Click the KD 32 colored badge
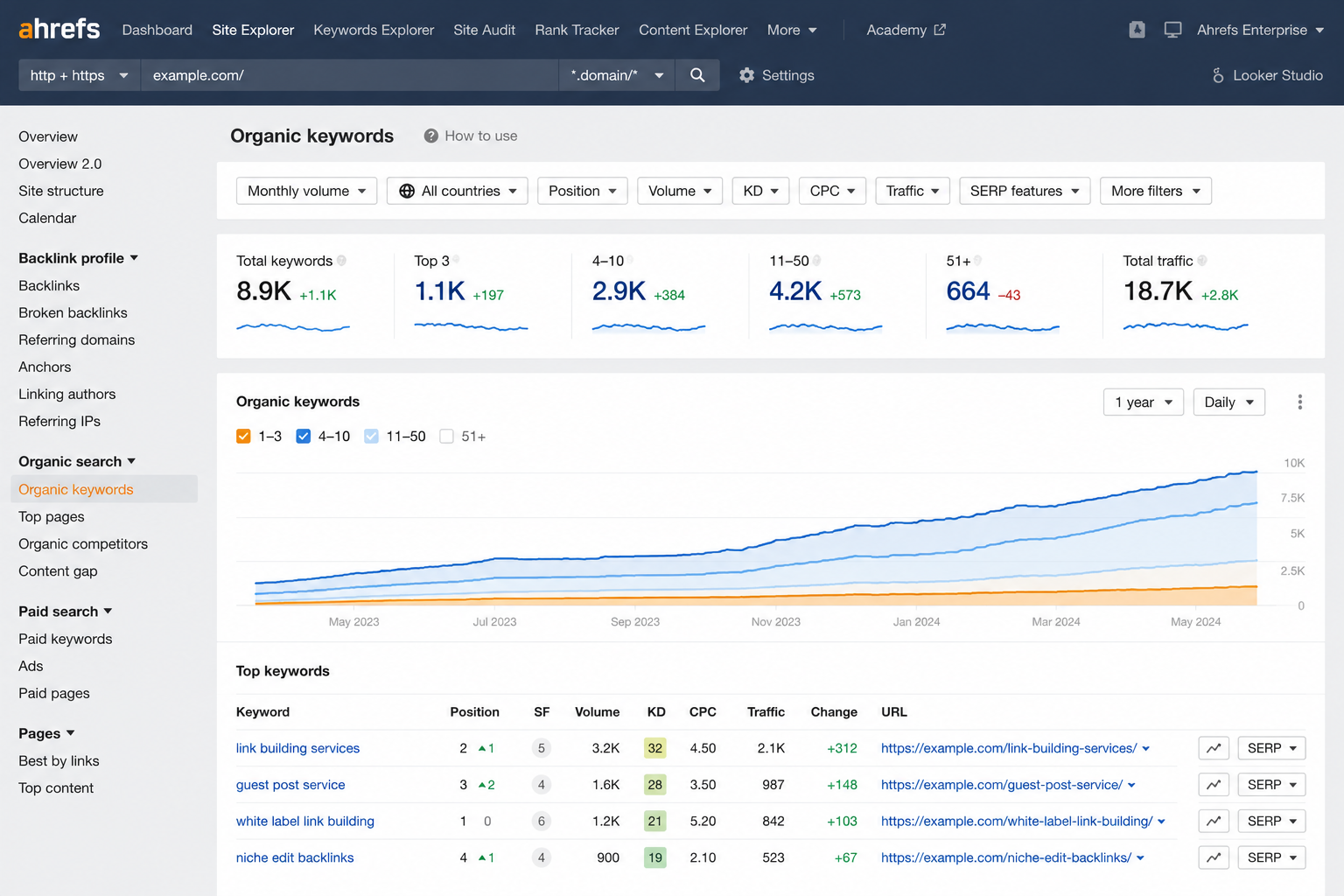The height and width of the screenshot is (896, 1344). point(654,748)
